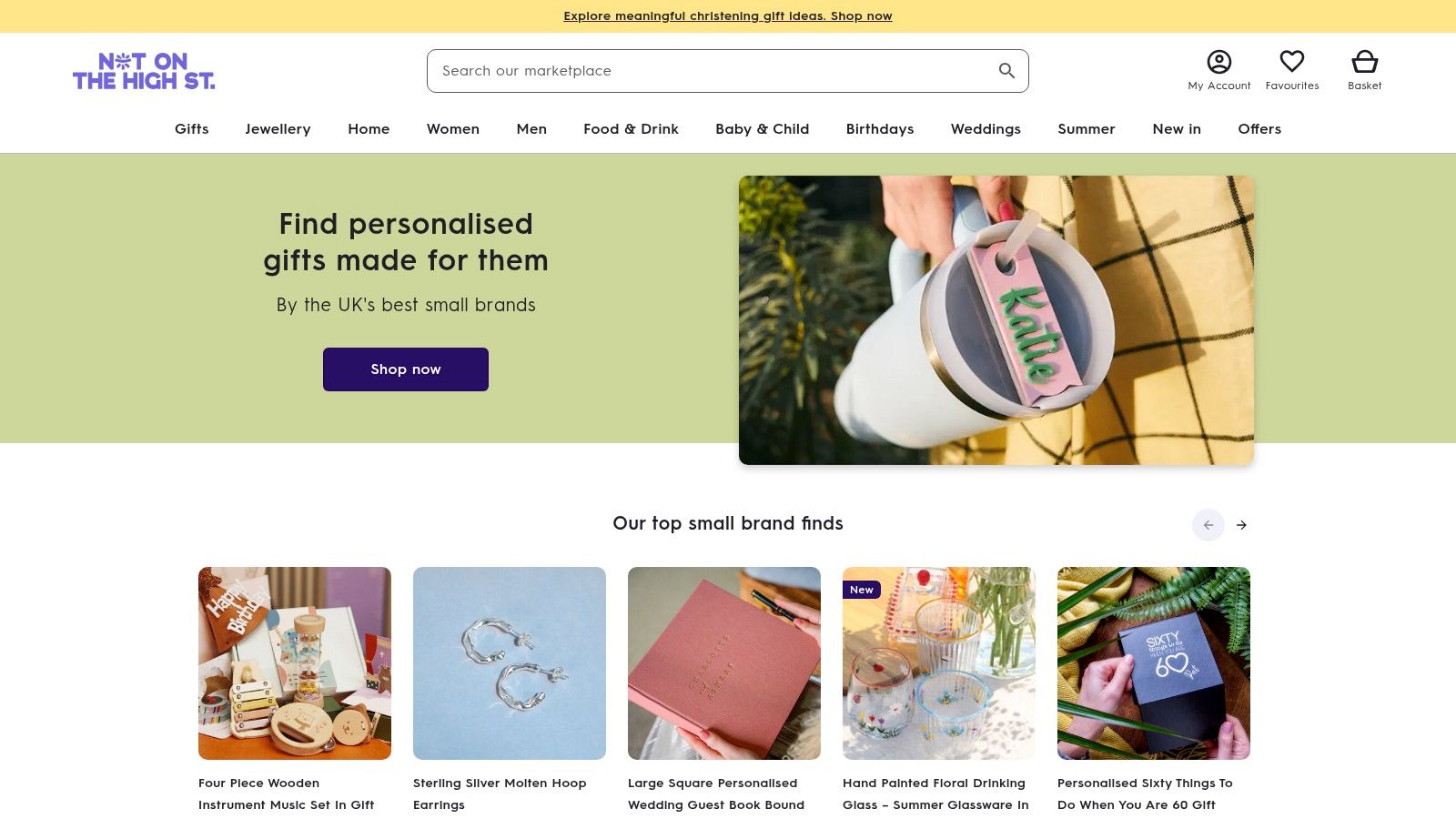Open My Account profile icon
Screen dimensions: 1456x819
click(1218, 62)
